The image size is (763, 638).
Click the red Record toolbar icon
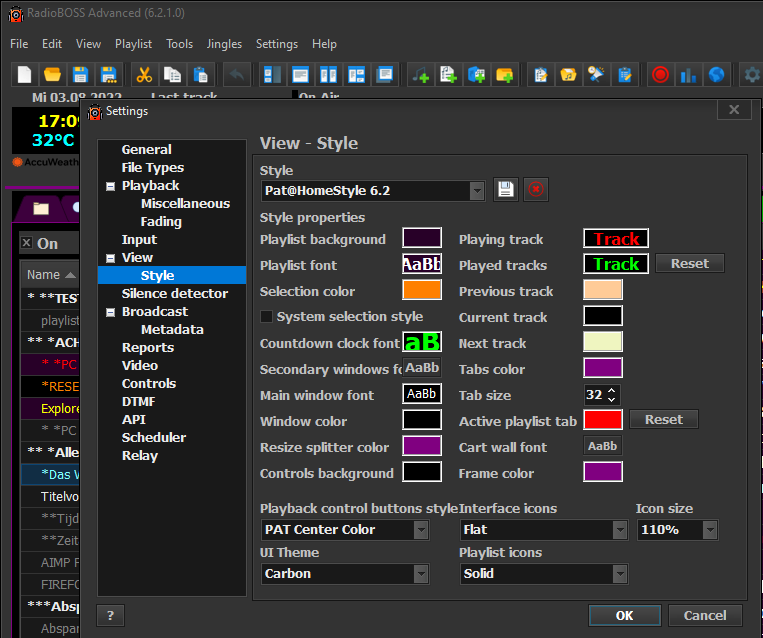[660, 75]
